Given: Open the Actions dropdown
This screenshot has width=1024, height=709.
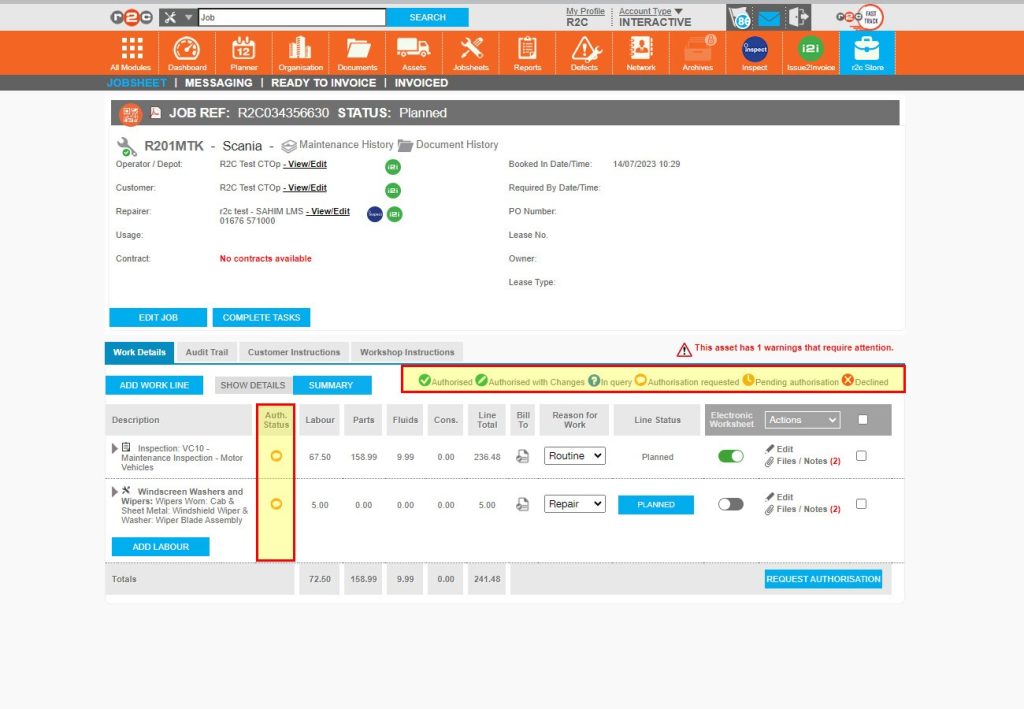Looking at the screenshot, I should [802, 419].
